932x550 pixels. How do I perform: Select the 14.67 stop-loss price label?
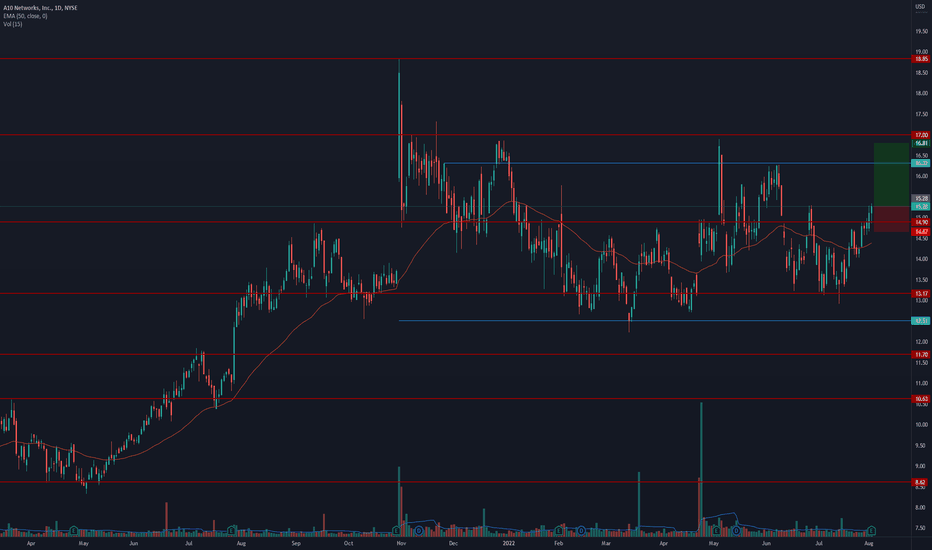921,231
